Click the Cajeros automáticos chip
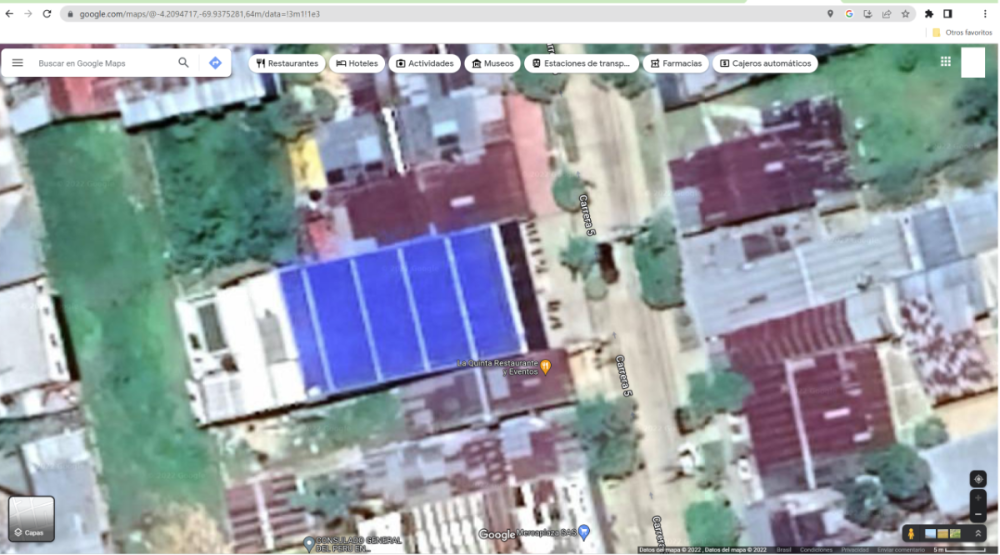Image resolution: width=1000 pixels, height=555 pixels. [765, 63]
